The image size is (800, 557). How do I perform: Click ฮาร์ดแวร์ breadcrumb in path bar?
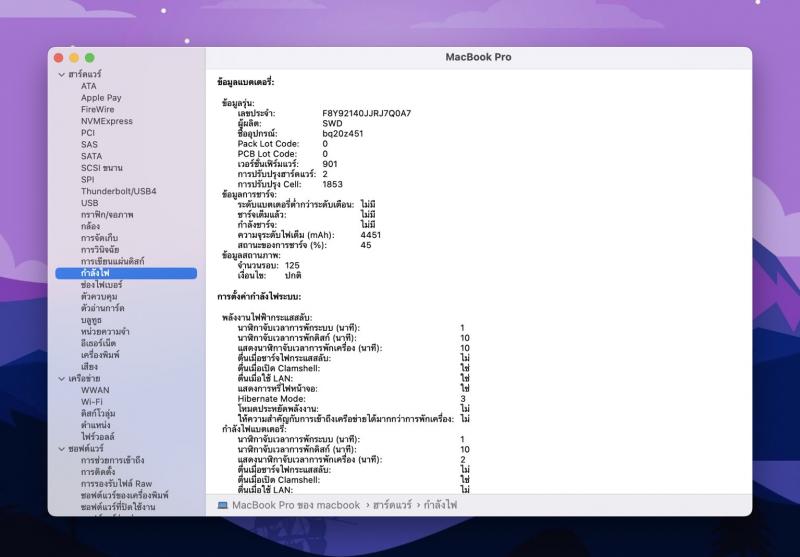[x=392, y=505]
